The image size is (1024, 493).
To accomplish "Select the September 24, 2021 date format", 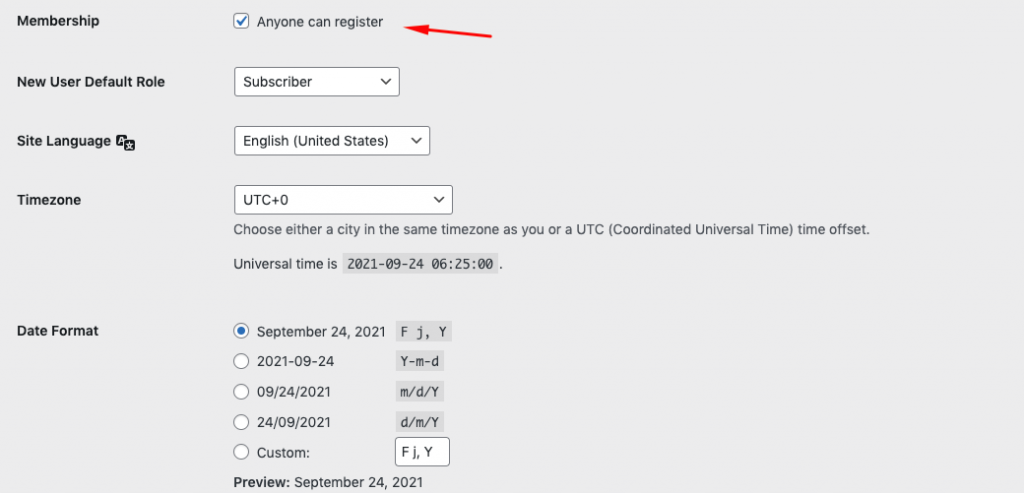I will coord(241,331).
